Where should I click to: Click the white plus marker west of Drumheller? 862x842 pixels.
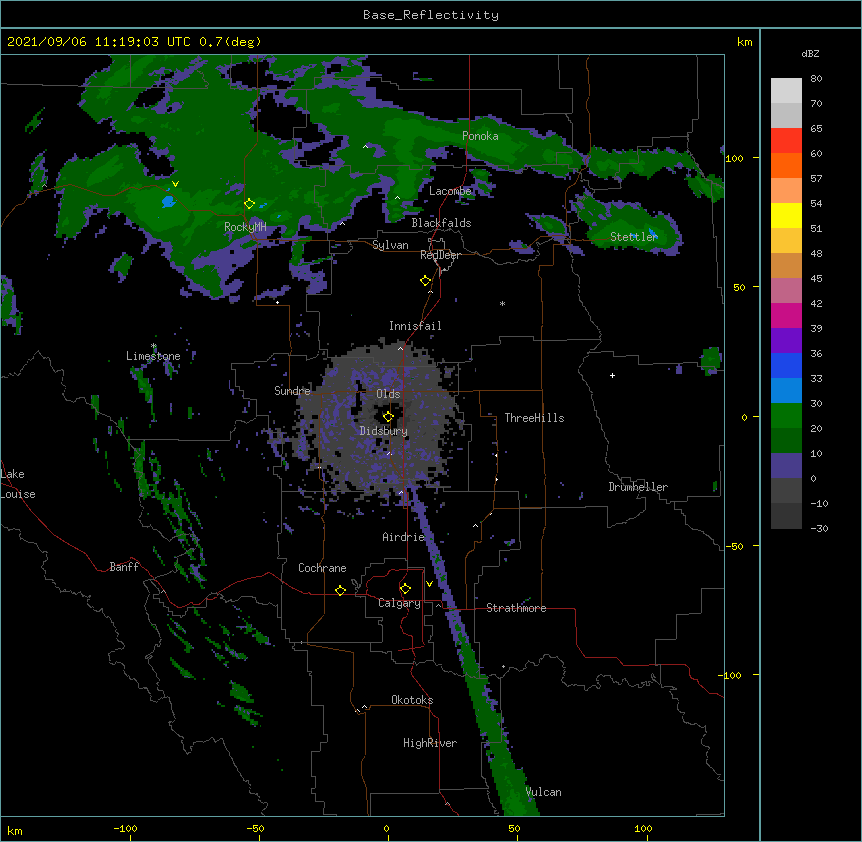[x=612, y=375]
